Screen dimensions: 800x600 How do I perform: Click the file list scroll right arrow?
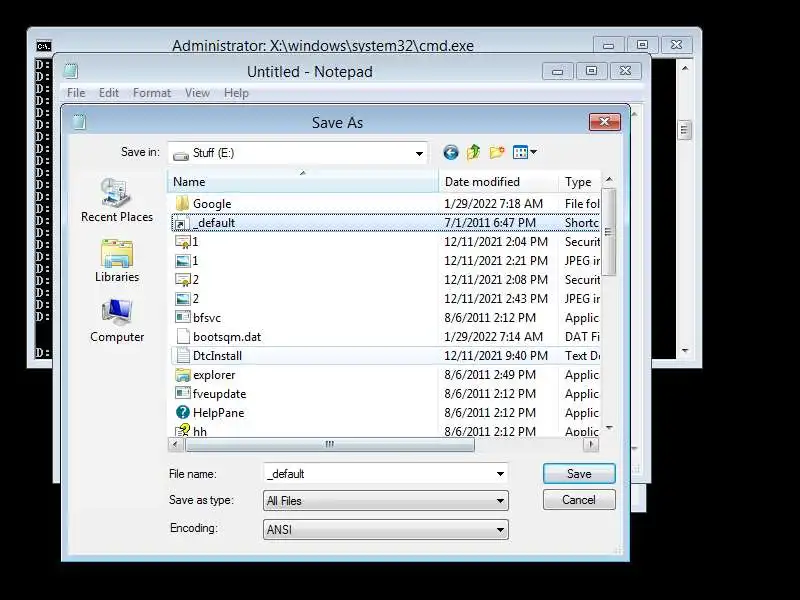coord(591,444)
